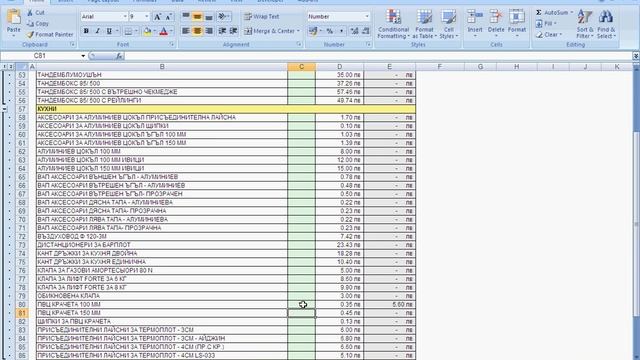Toggle italic formatting
640x360 pixels.
point(98,31)
